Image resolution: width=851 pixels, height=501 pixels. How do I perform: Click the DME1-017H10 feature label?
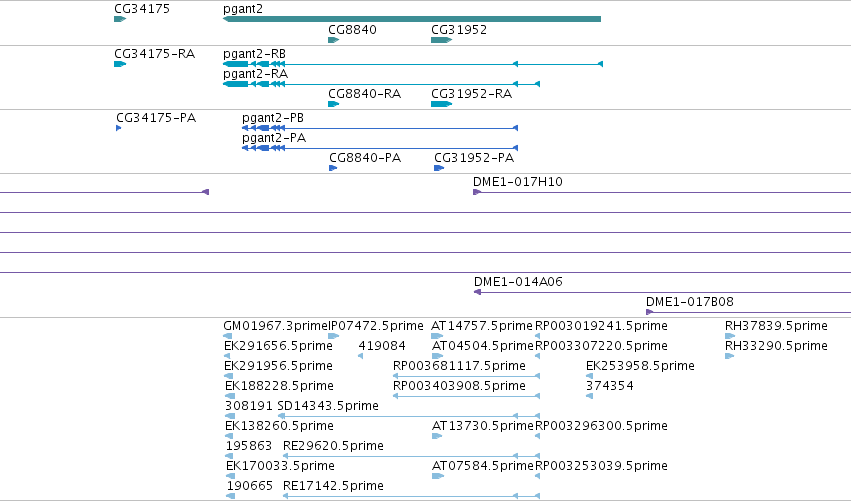(518, 182)
